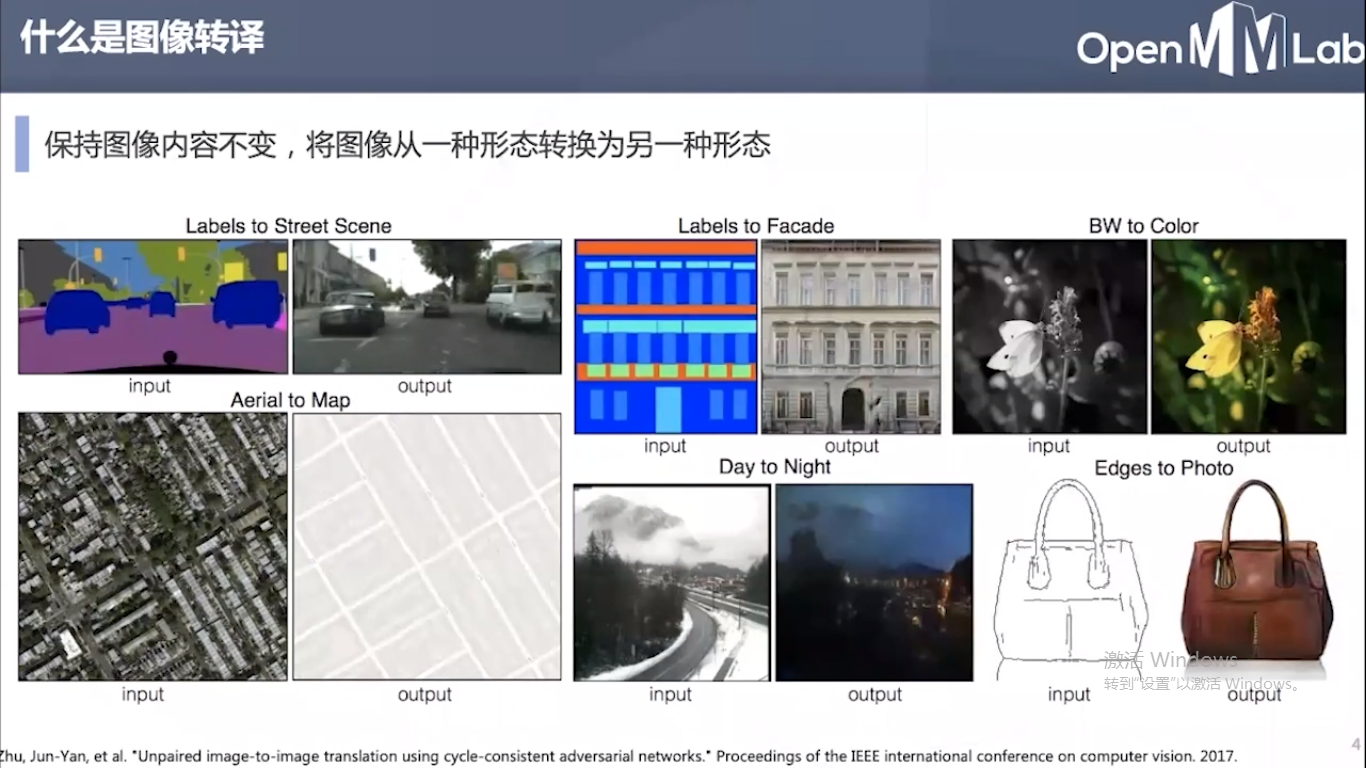Click the Aerial to Map heading
The image size is (1366, 768).
[290, 400]
